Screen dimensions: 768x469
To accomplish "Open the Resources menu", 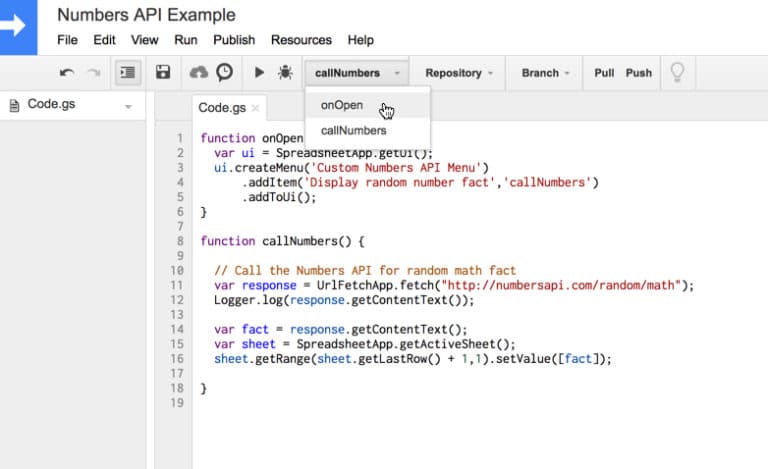I will point(301,40).
